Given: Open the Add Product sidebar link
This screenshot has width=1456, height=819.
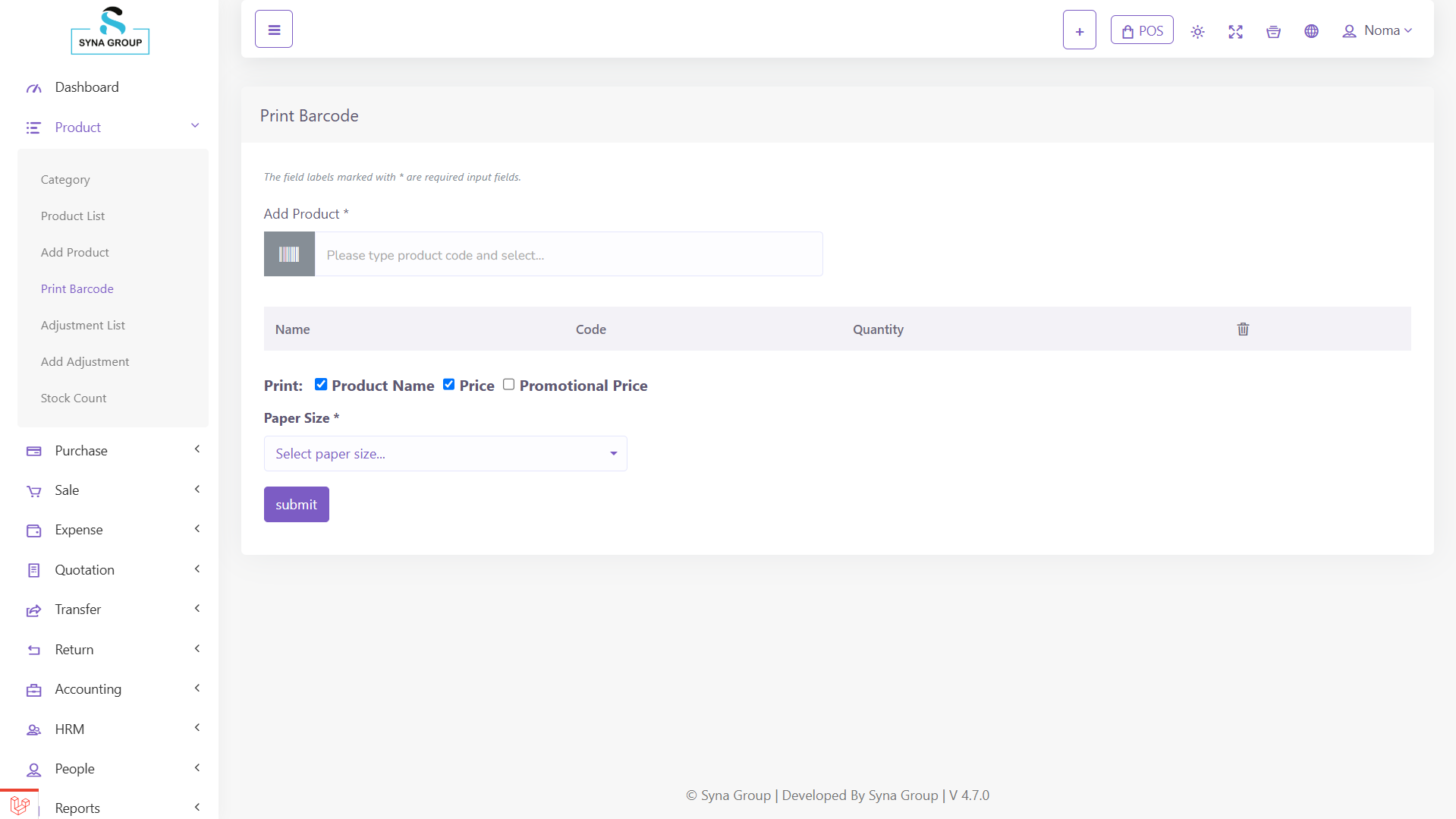Looking at the screenshot, I should click(75, 252).
